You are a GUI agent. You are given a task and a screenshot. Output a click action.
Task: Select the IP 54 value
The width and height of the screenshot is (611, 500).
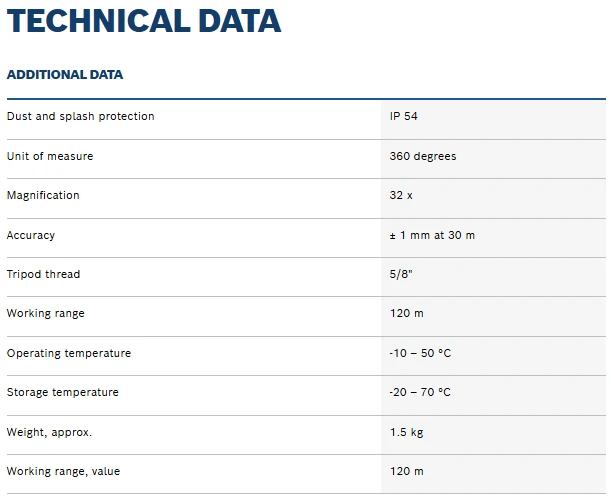pyautogui.click(x=403, y=116)
